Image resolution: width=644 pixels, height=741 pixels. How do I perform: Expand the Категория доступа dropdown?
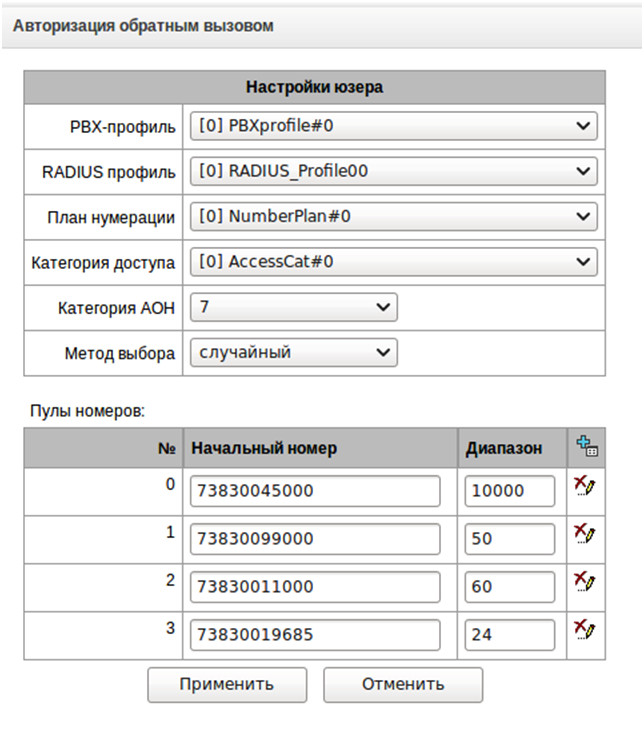tap(394, 262)
